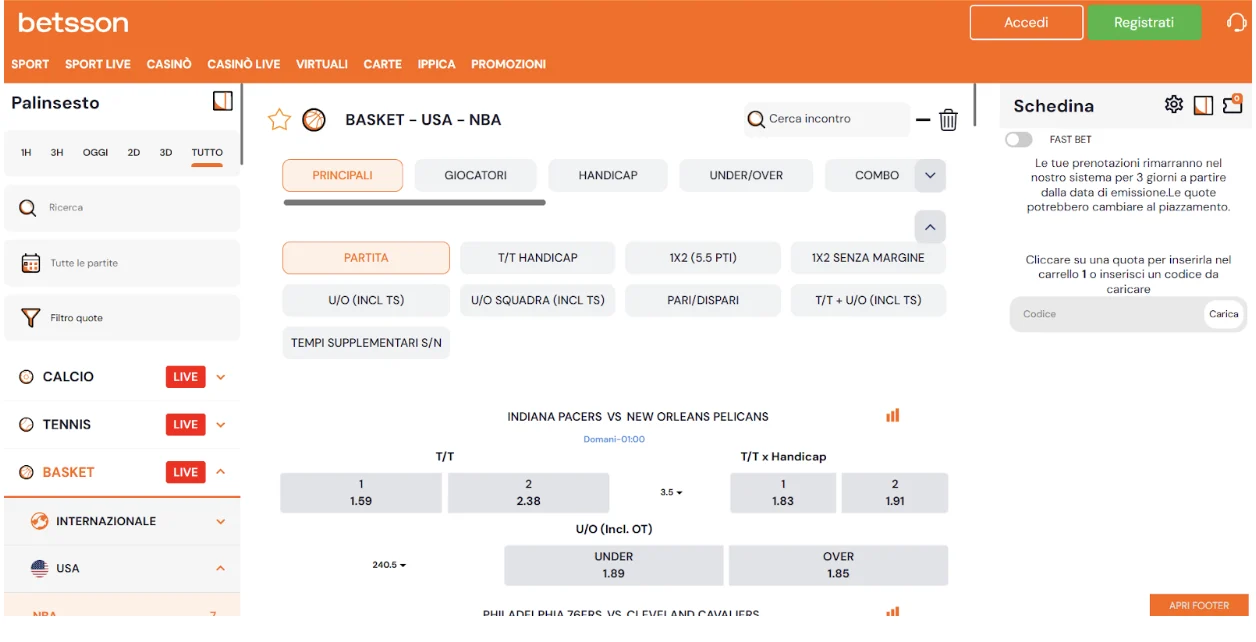The width and height of the screenshot is (1256, 642).
Task: Select the TUTTO time filter
Action: pos(207,153)
